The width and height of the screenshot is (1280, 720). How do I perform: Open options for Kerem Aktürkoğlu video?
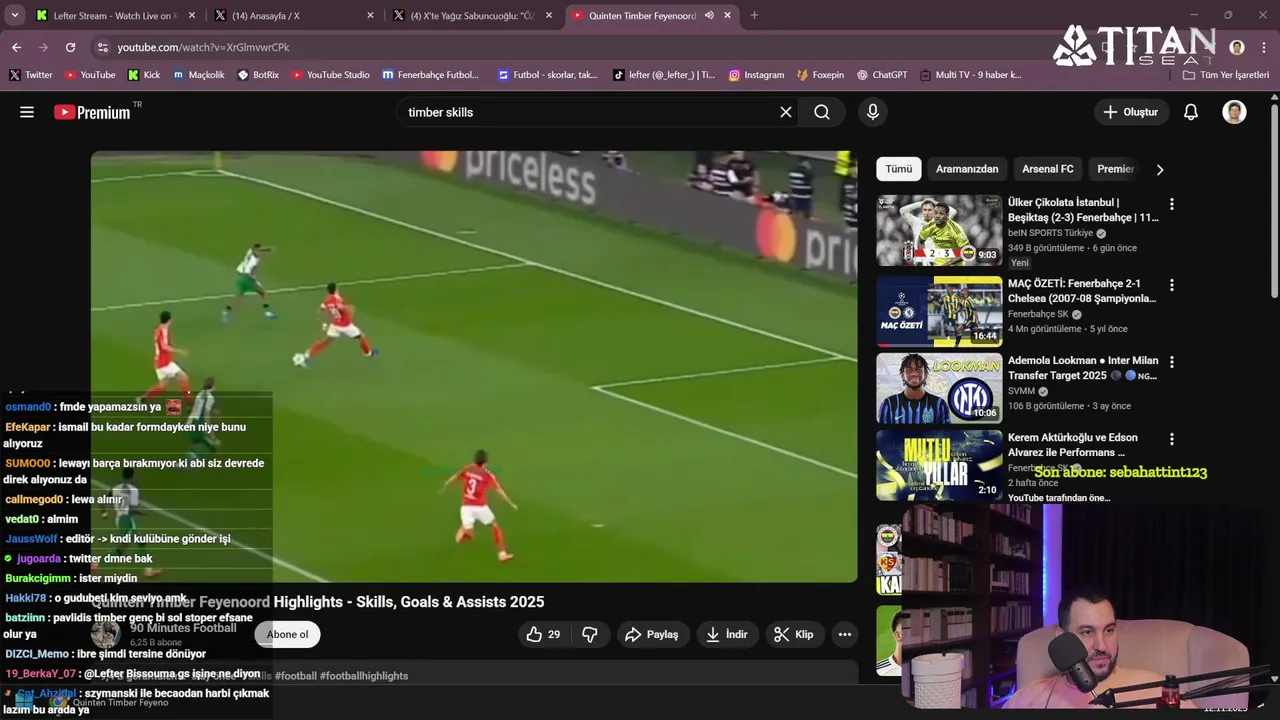[x=1172, y=439]
